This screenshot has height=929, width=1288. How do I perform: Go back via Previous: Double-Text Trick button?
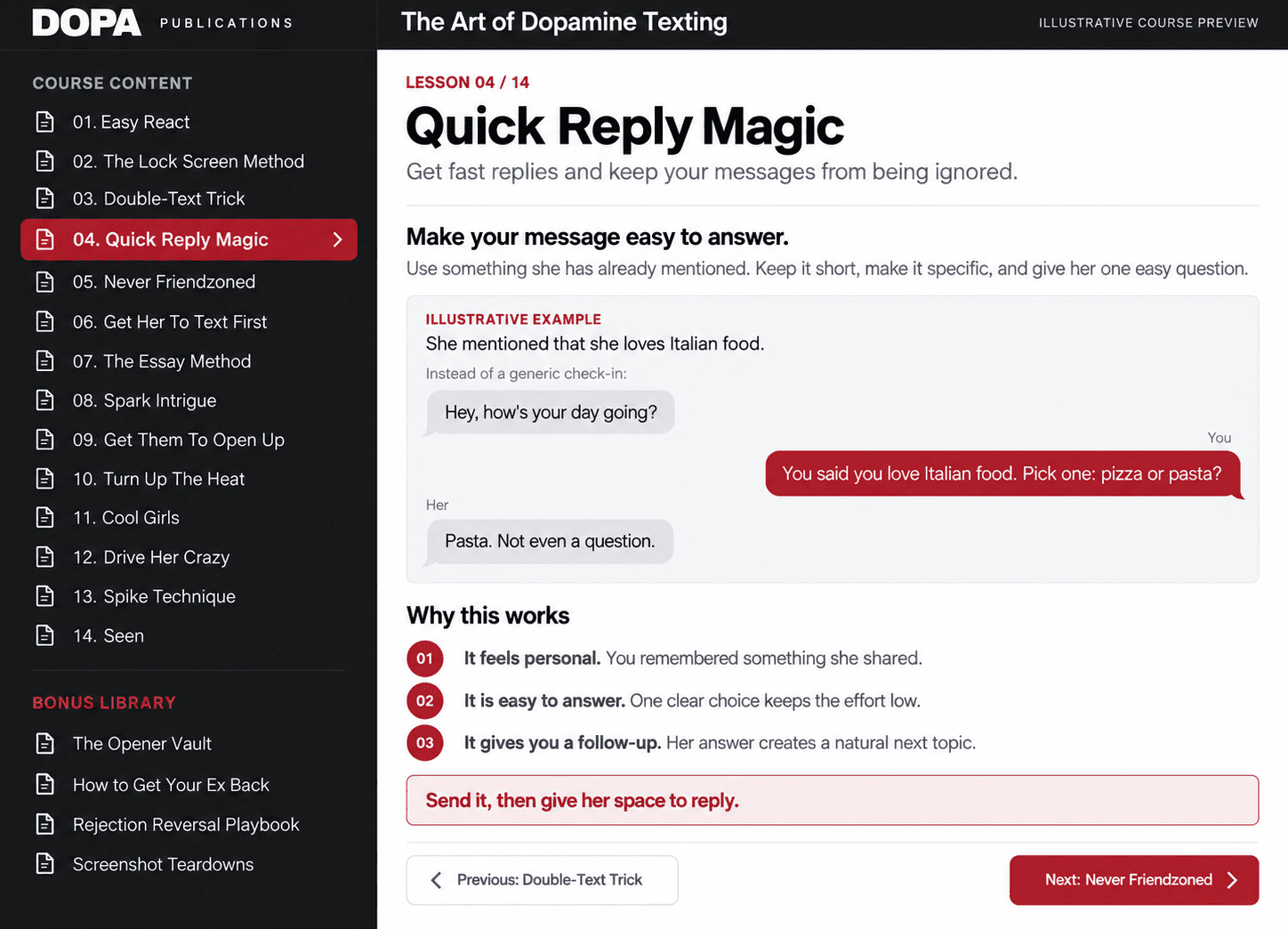pyautogui.click(x=542, y=880)
